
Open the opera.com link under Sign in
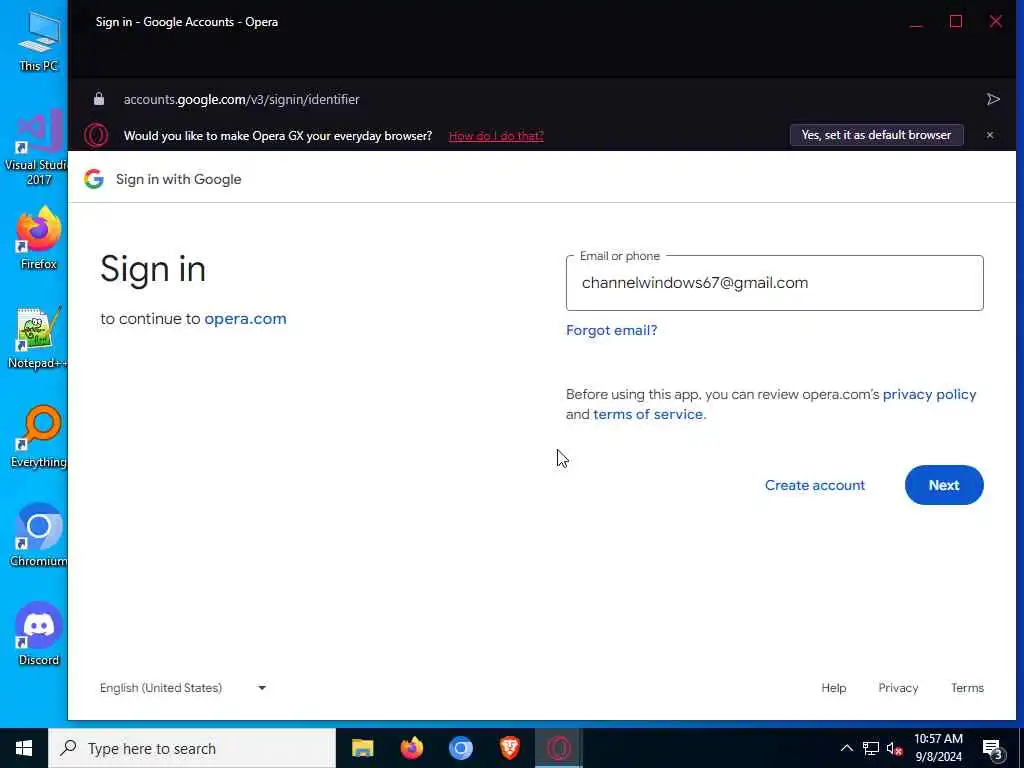tap(246, 319)
